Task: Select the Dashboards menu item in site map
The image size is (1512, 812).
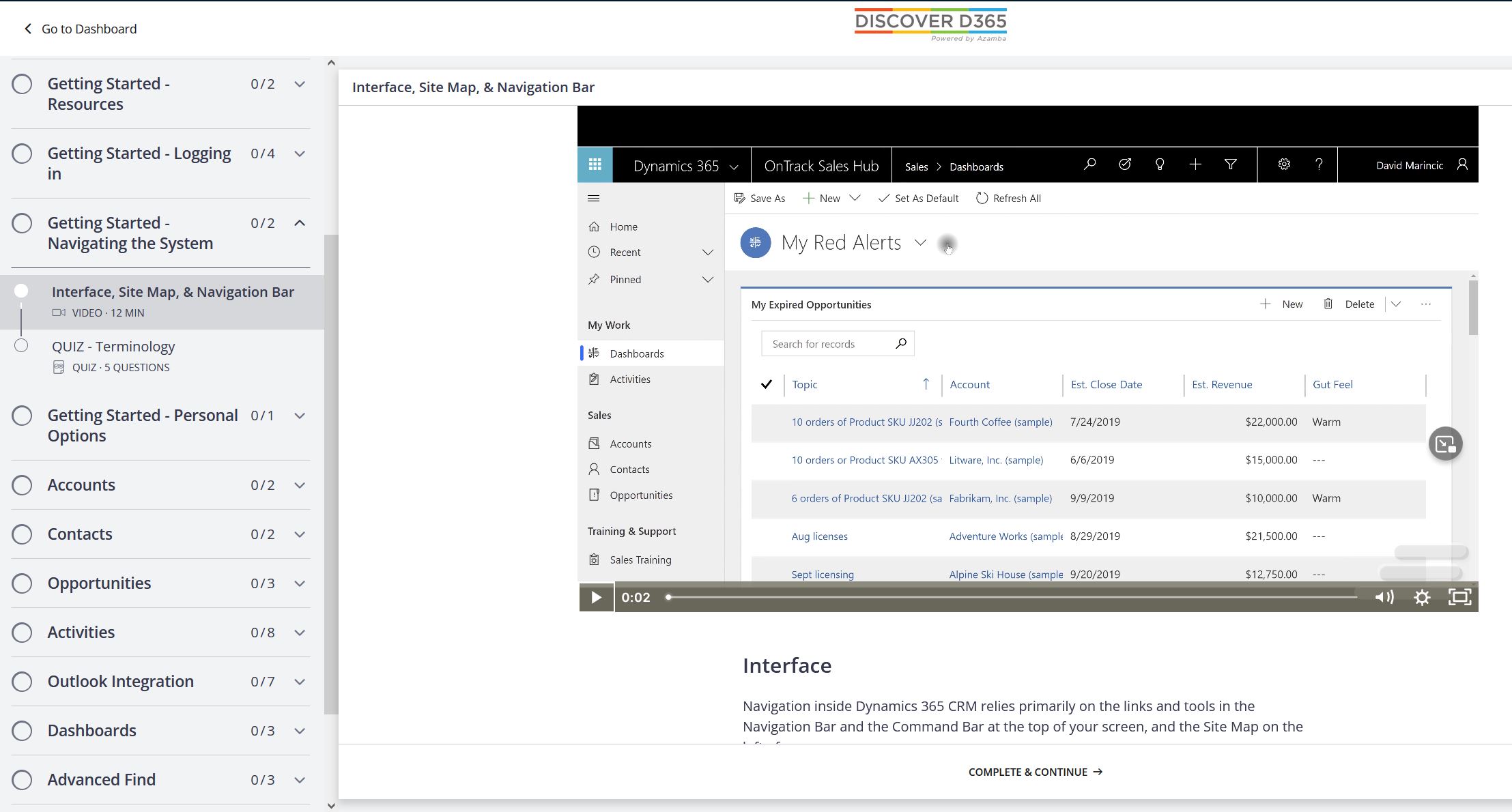Action: (637, 353)
